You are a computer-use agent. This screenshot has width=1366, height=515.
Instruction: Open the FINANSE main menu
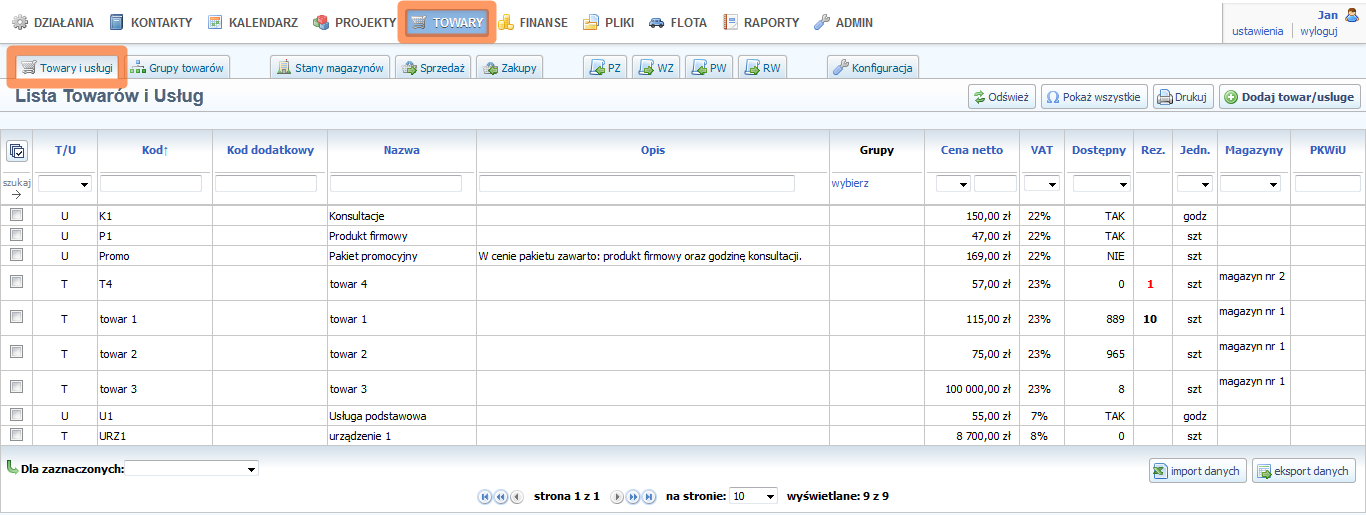tap(532, 22)
